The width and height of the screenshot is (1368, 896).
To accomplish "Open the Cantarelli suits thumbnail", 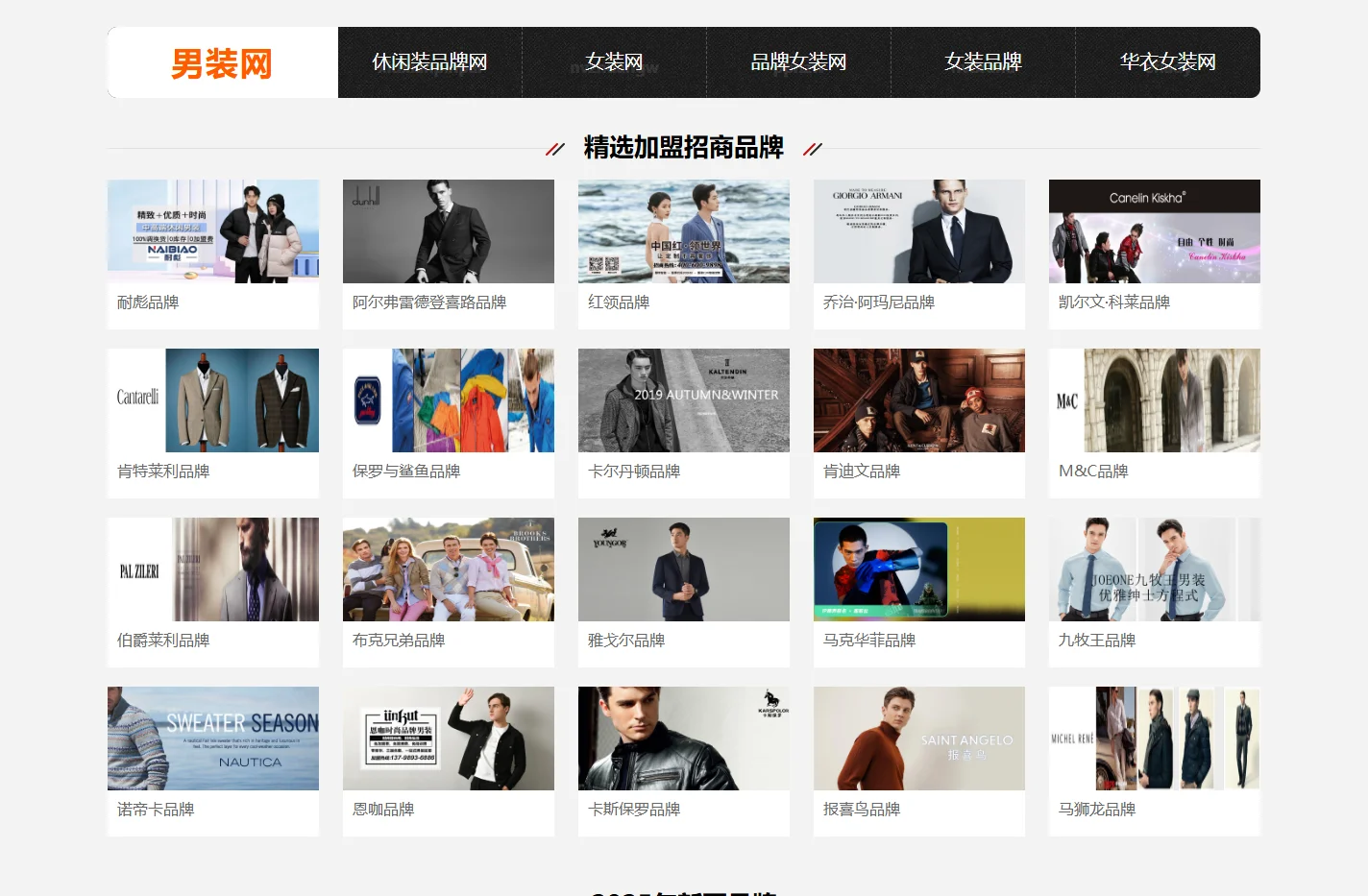I will [213, 400].
